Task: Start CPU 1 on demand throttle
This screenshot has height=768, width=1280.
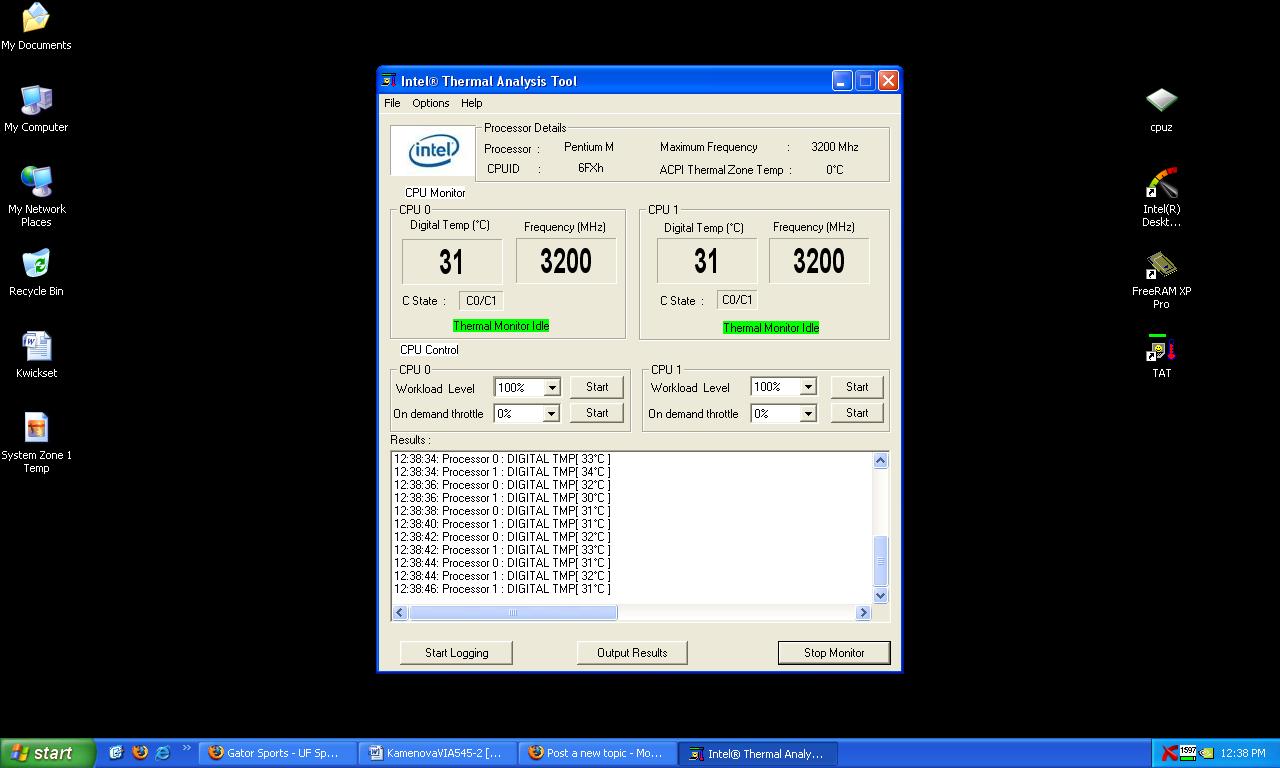Action: pos(857,413)
